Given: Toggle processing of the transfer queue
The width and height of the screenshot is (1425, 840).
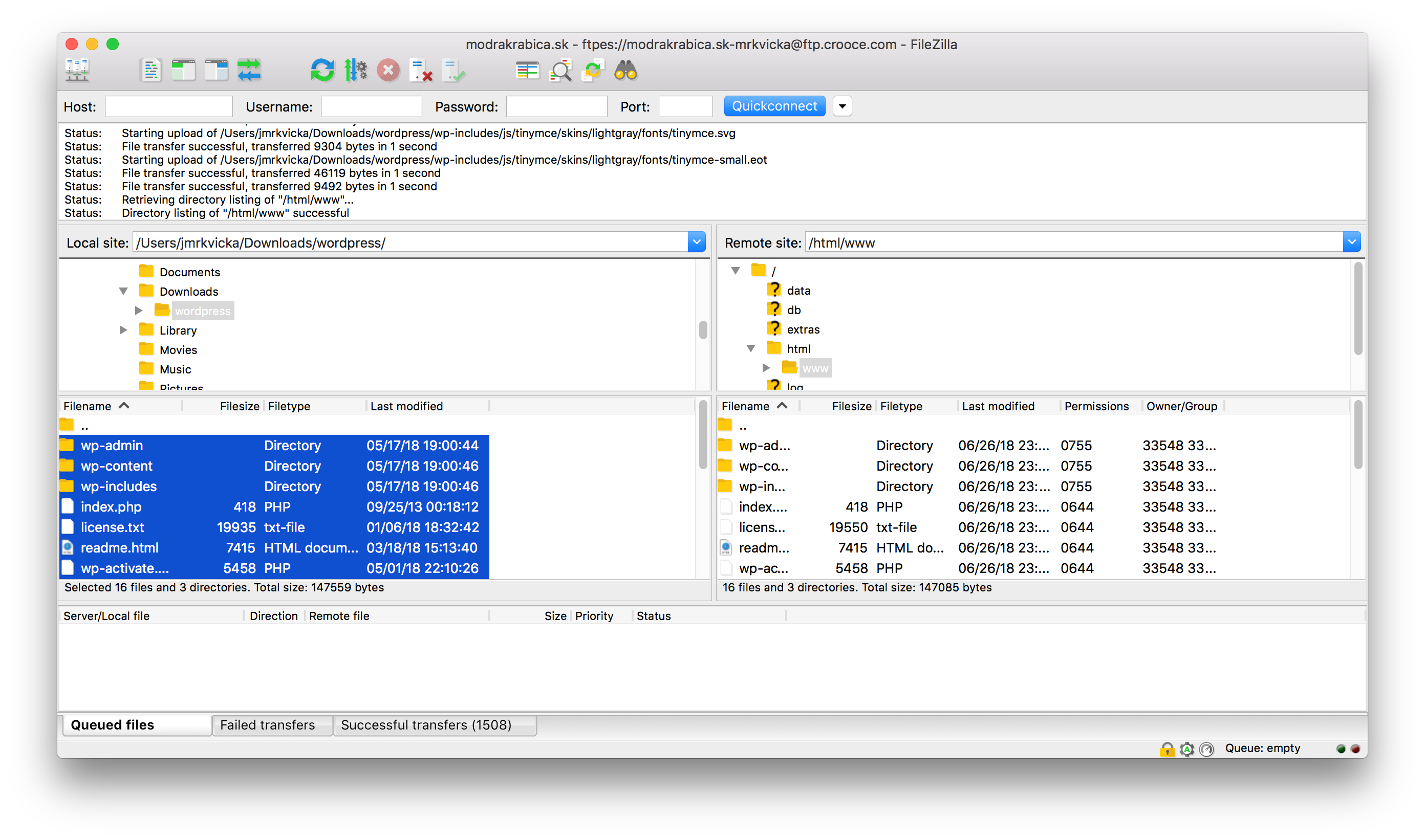Looking at the screenshot, I should coord(355,71).
